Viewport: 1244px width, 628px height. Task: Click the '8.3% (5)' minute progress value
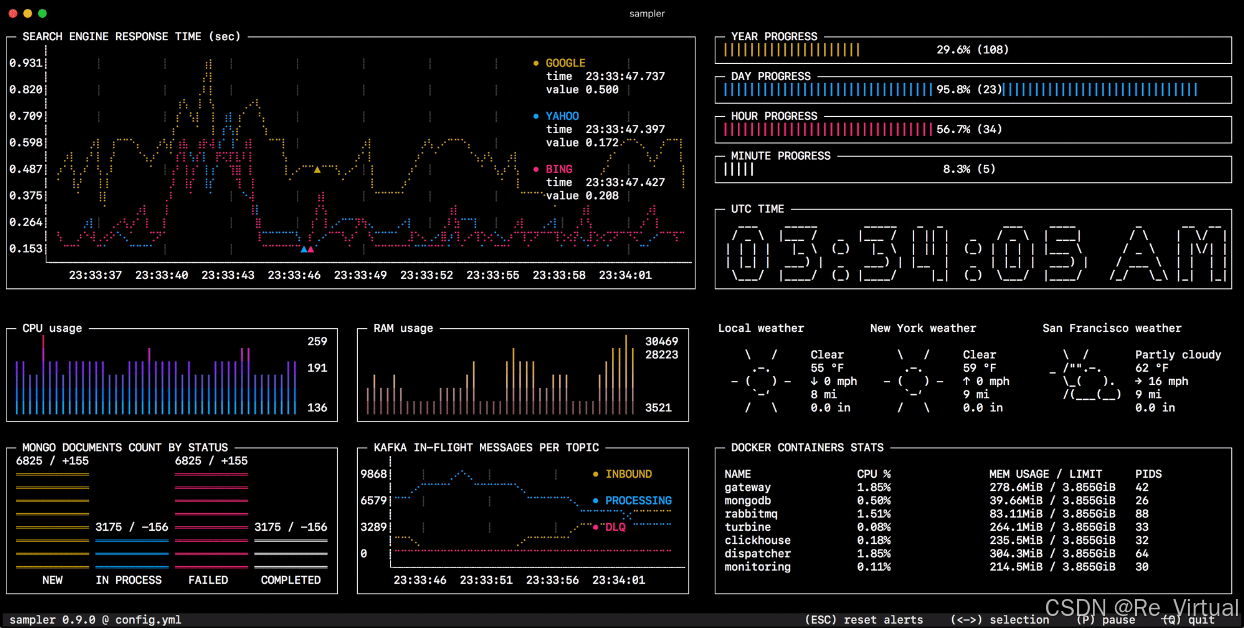[969, 169]
